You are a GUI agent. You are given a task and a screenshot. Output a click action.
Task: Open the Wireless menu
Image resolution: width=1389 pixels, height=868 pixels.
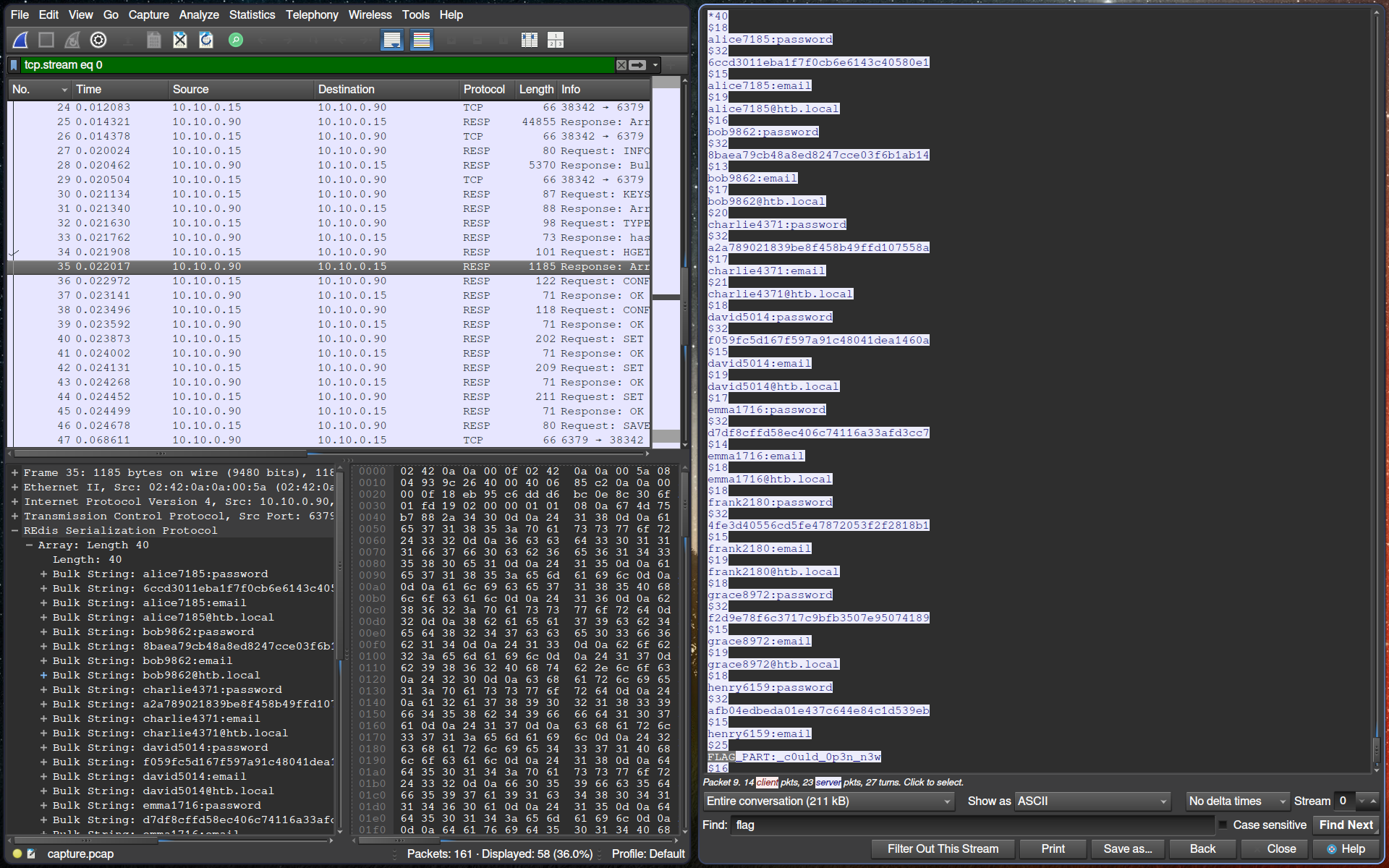pos(370,14)
